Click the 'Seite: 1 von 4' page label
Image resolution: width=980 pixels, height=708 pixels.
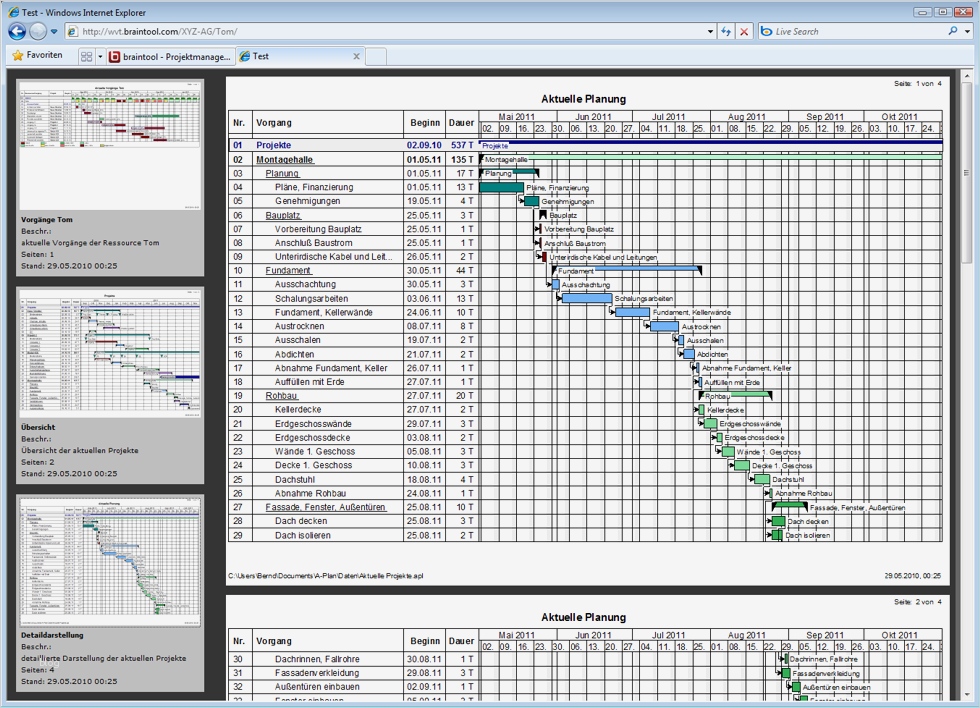[918, 83]
